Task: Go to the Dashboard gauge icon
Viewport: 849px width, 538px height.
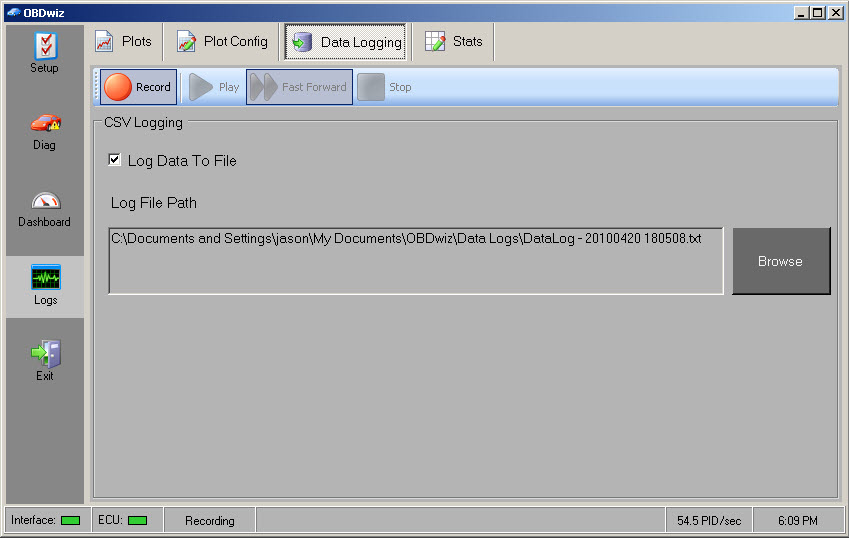Action: click(x=45, y=201)
